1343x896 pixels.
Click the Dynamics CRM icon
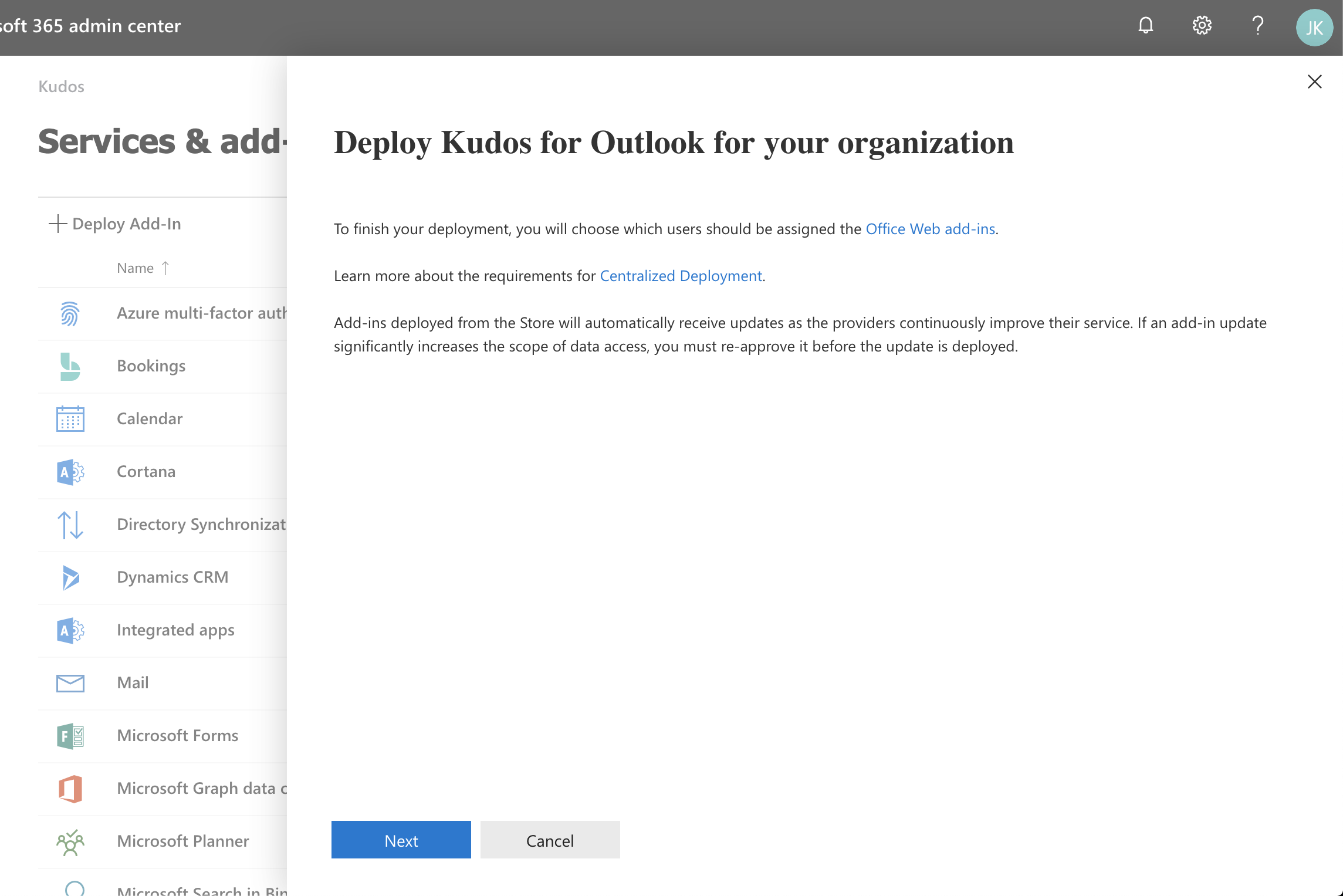pos(70,577)
